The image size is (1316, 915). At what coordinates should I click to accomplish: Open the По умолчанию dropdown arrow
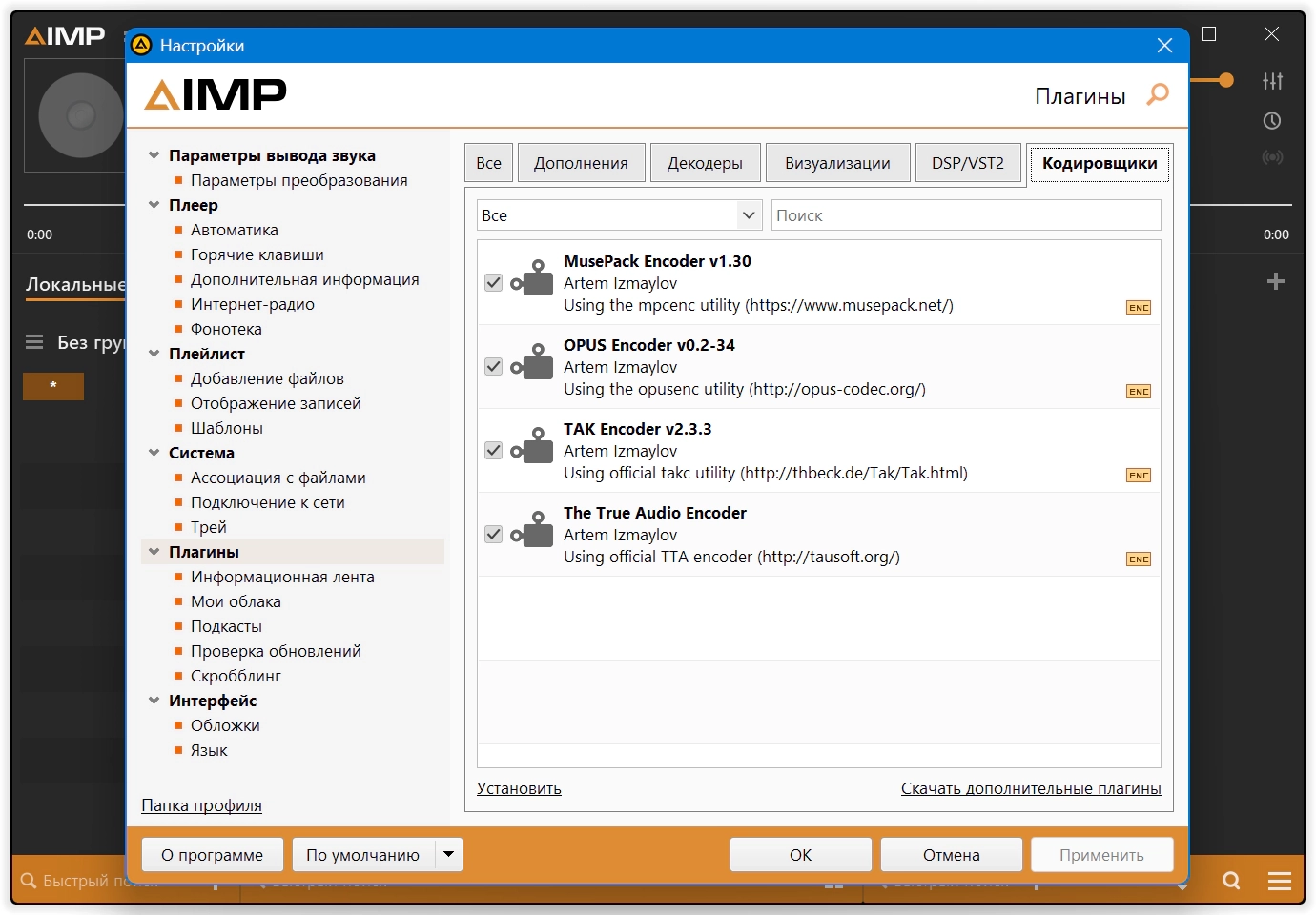(x=449, y=854)
